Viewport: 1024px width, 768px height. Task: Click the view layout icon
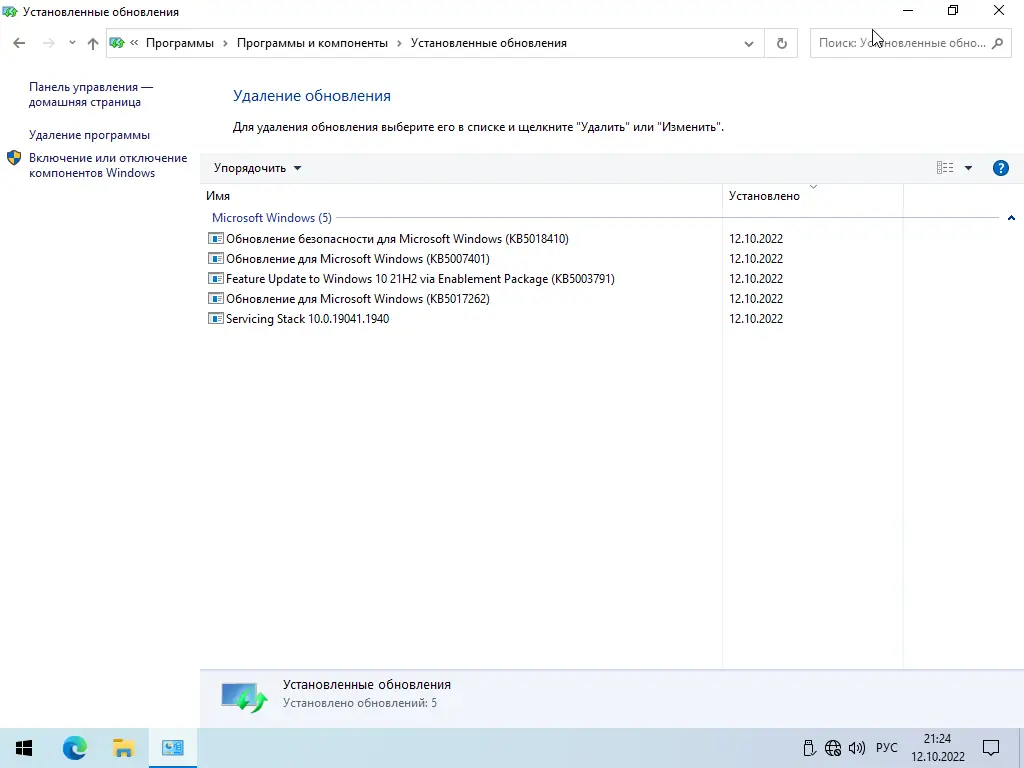click(944, 168)
